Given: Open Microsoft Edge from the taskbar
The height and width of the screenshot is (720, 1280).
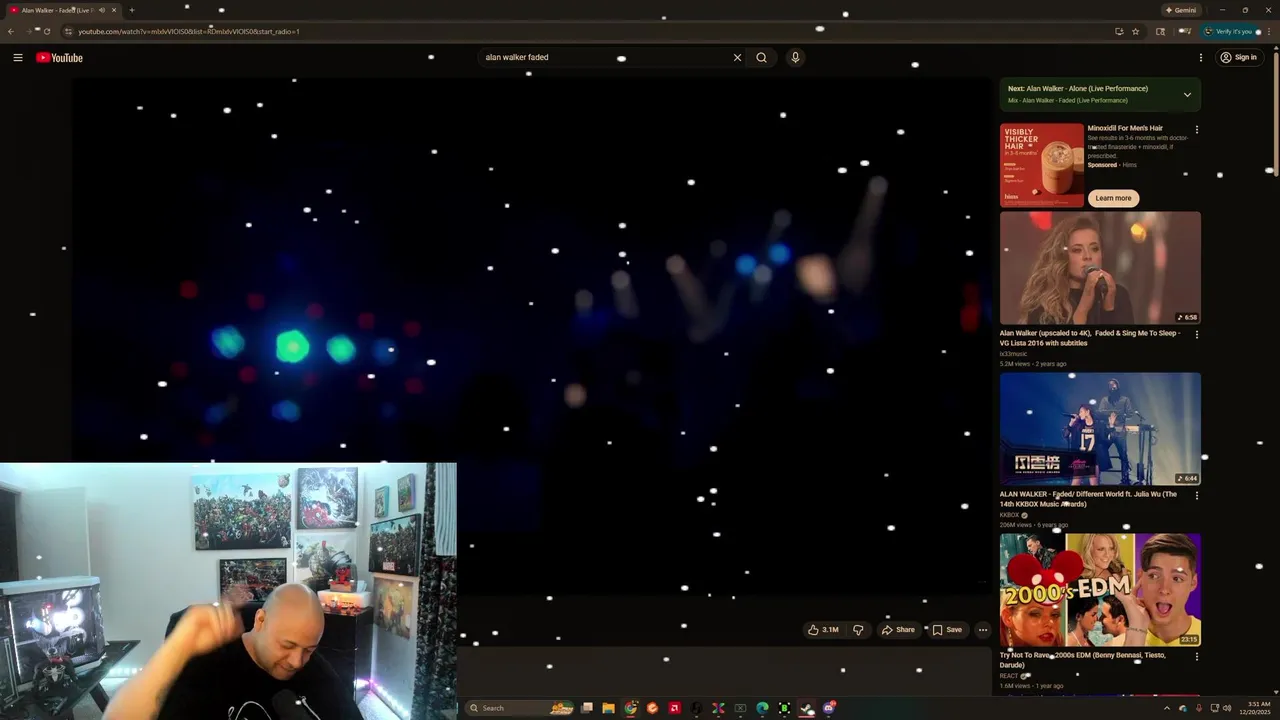Looking at the screenshot, I should pyautogui.click(x=762, y=708).
